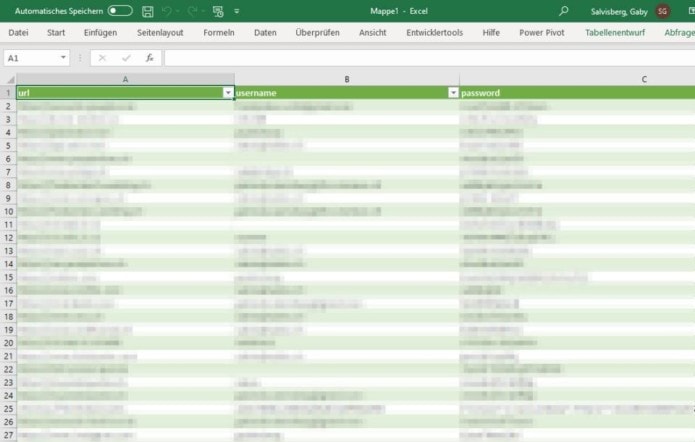Click the Salvisberg, Gaby account name
The image size is (695, 442).
tap(619, 11)
